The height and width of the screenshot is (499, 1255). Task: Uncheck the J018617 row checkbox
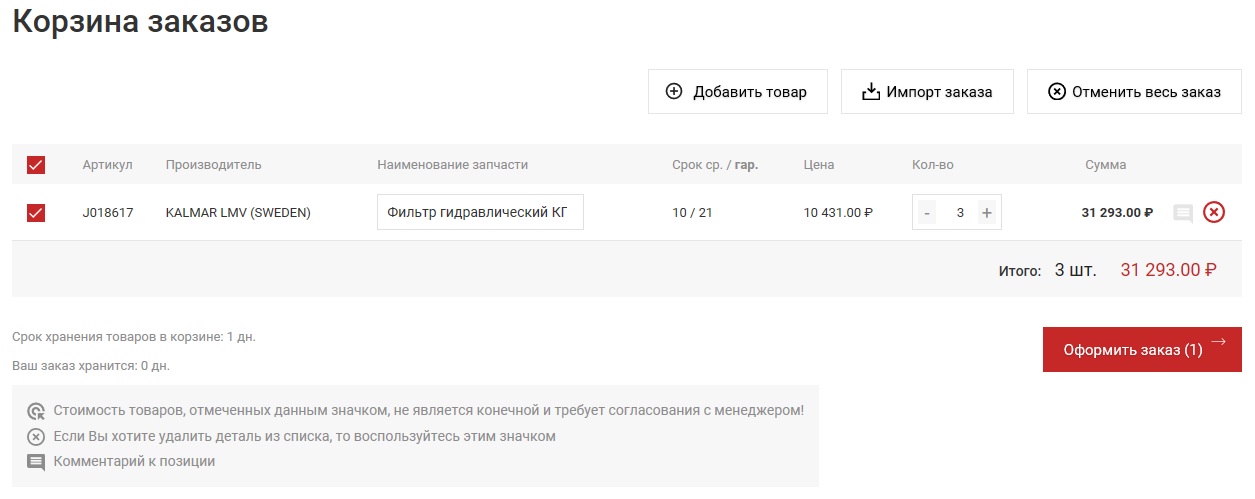point(36,212)
